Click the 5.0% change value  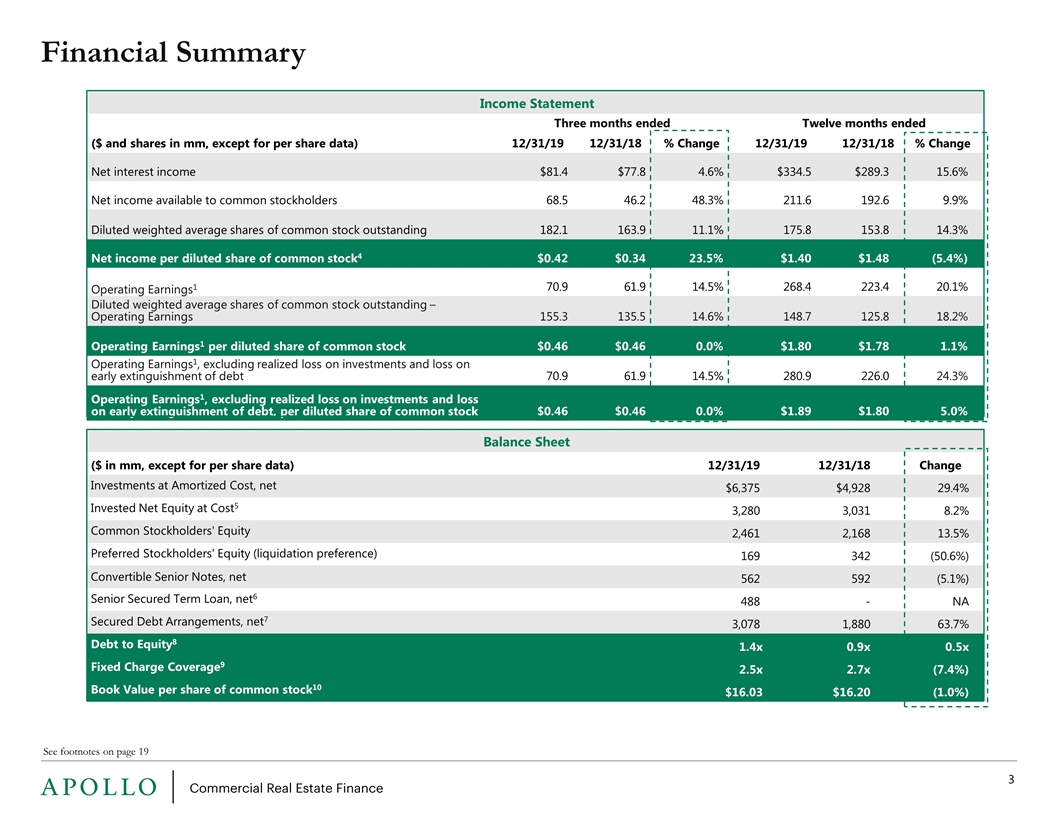coord(954,411)
